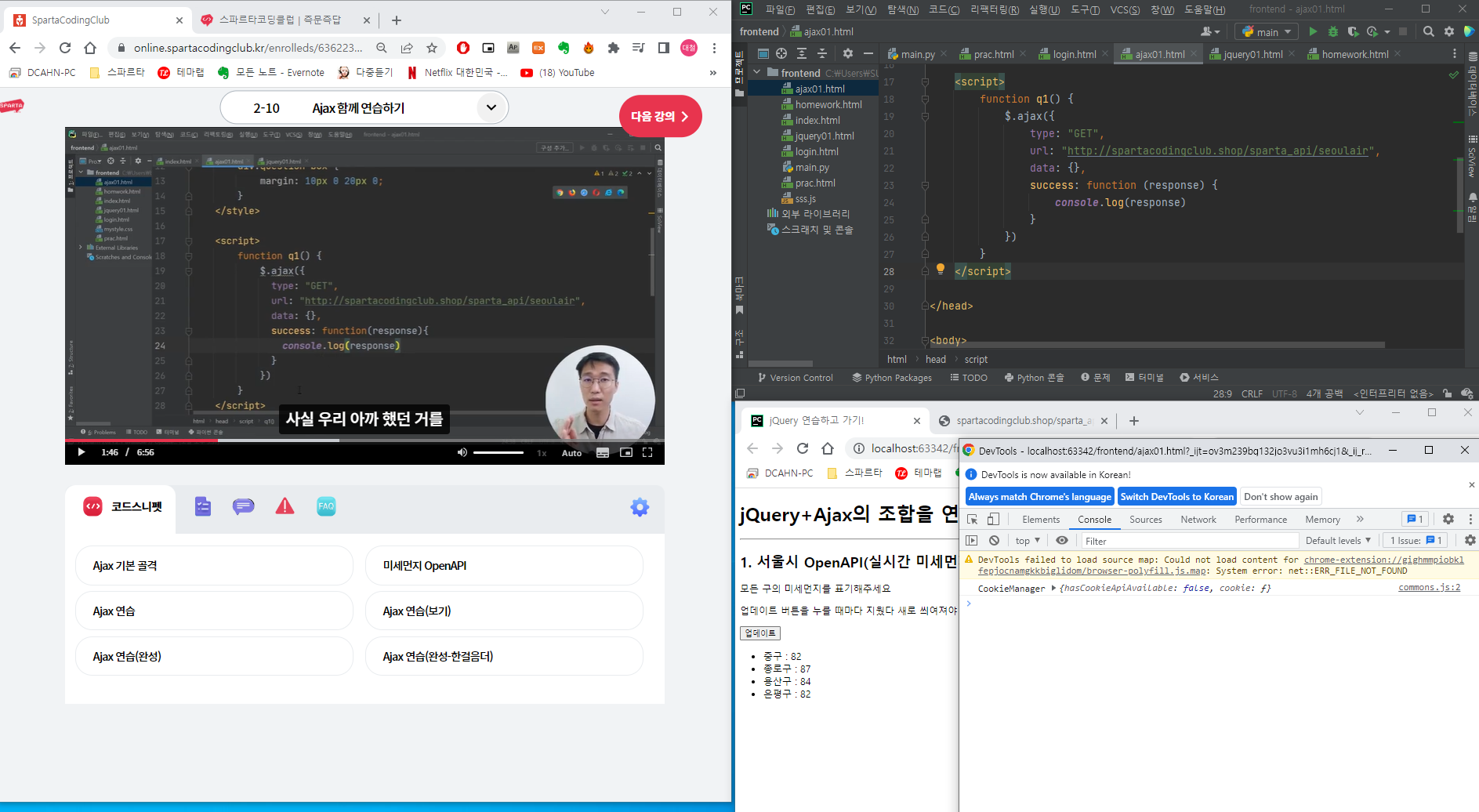
Task: Seek on the lecture video progress bar
Action: [x=364, y=440]
